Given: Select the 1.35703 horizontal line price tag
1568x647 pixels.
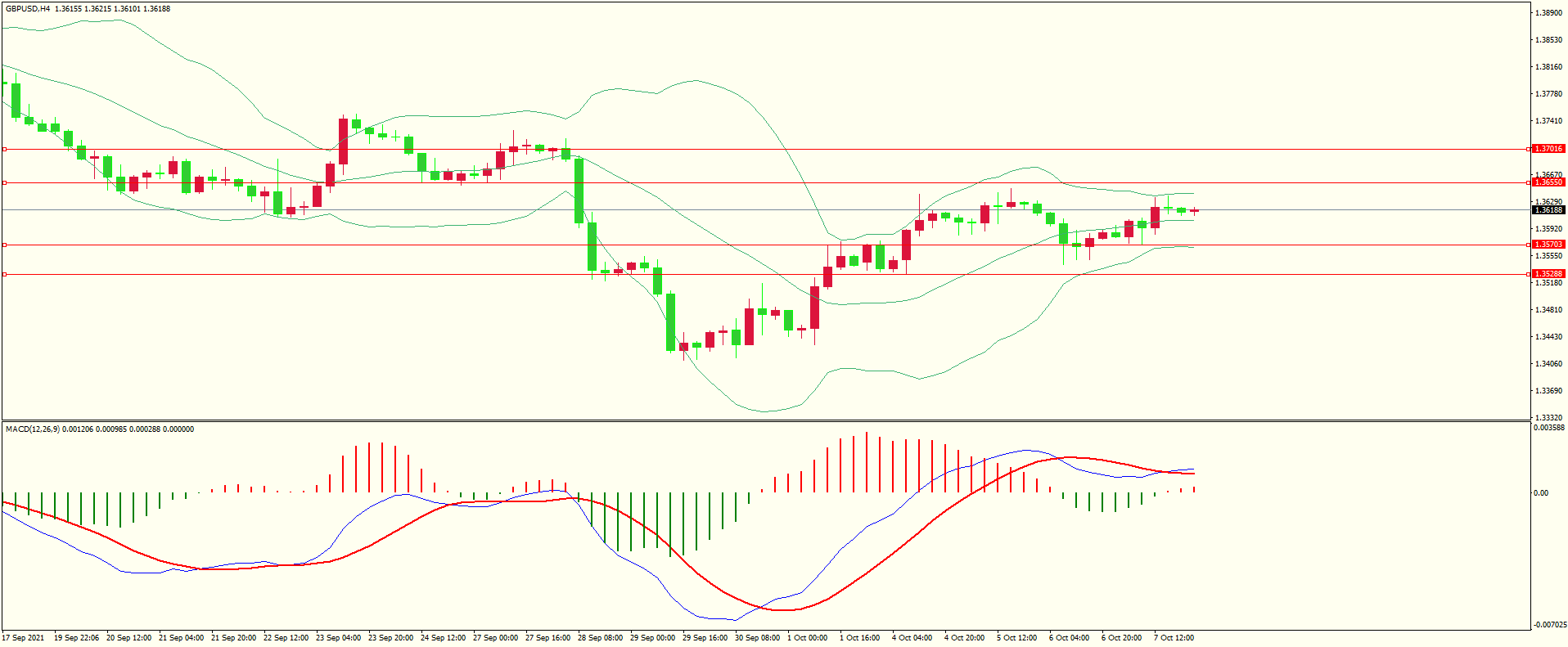Looking at the screenshot, I should click(x=1548, y=245).
